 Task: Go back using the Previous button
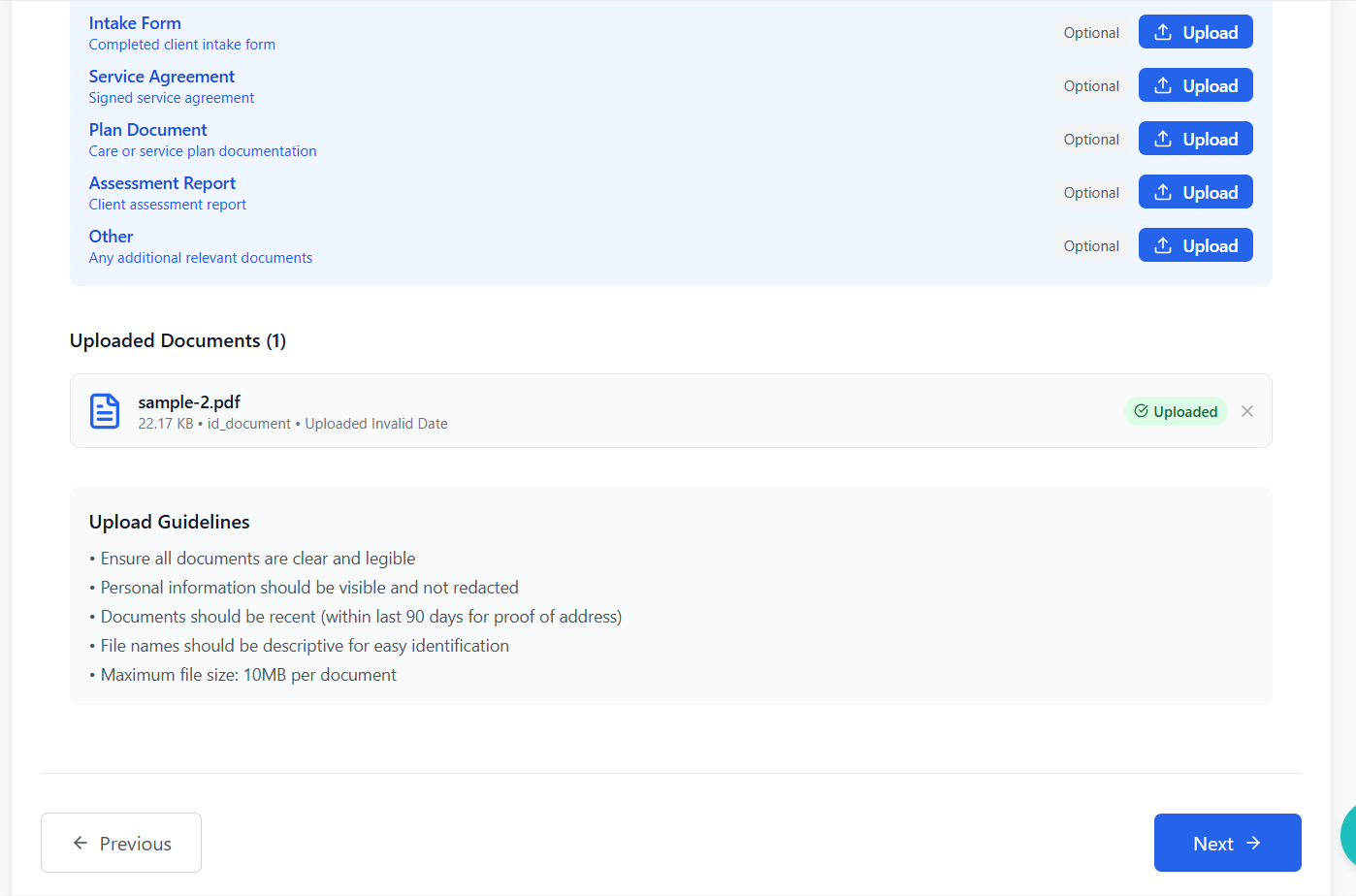click(120, 843)
